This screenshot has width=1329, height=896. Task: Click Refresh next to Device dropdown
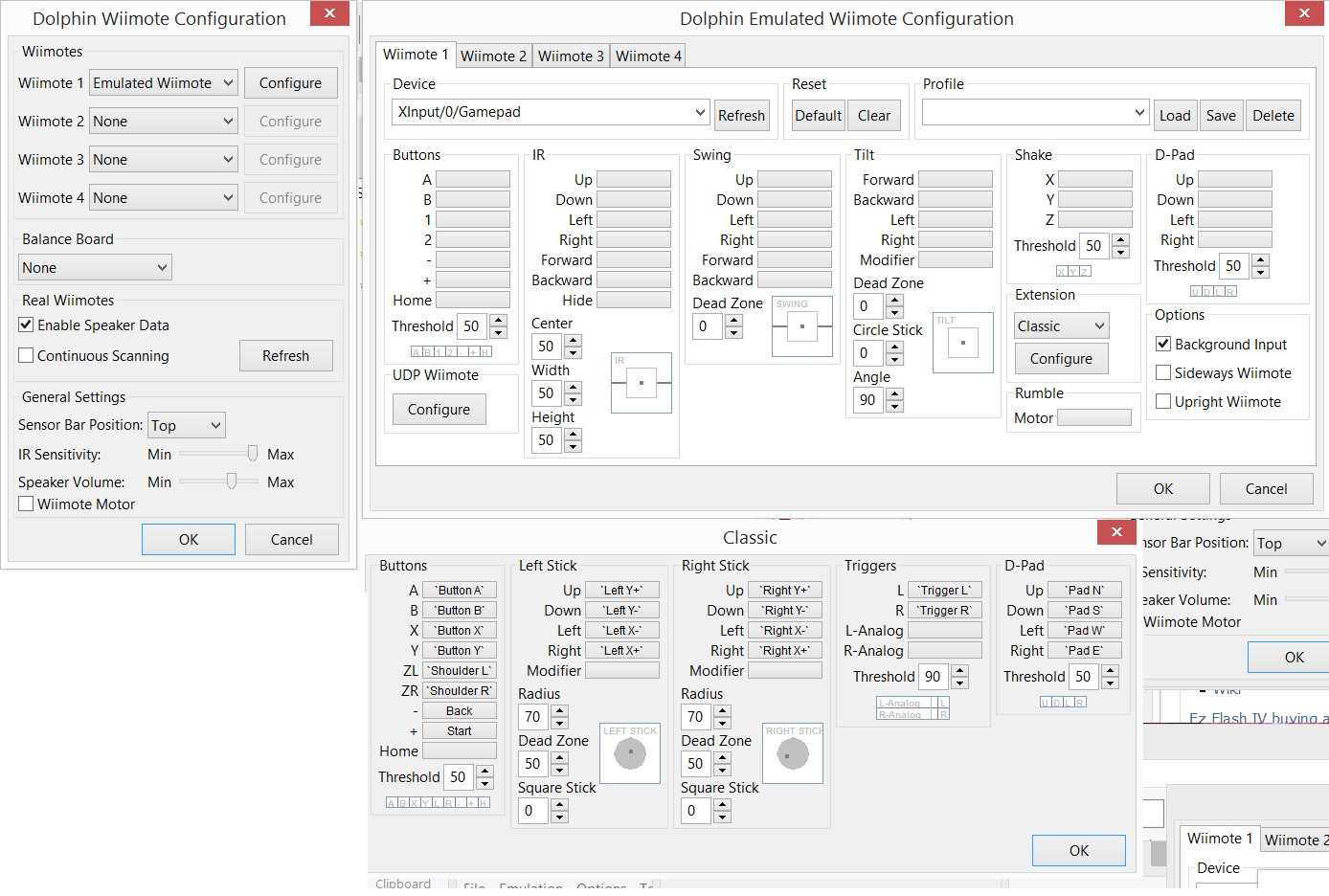742,115
